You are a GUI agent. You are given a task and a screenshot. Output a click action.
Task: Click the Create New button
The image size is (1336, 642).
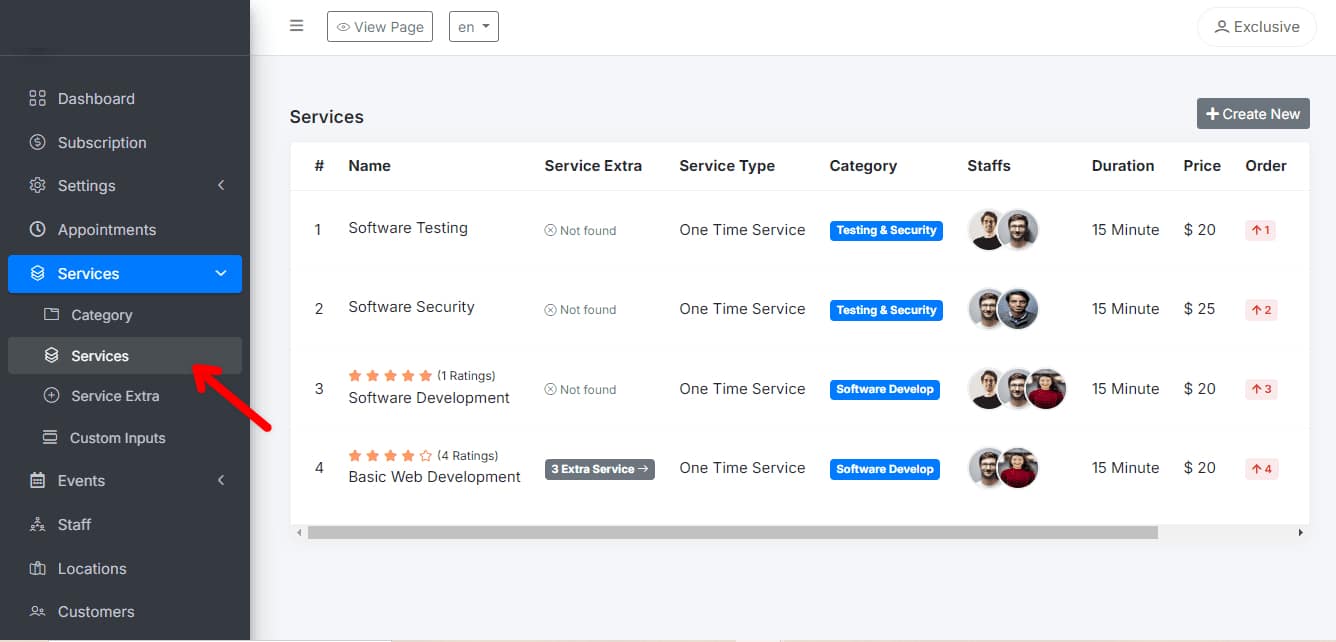pyautogui.click(x=1252, y=114)
